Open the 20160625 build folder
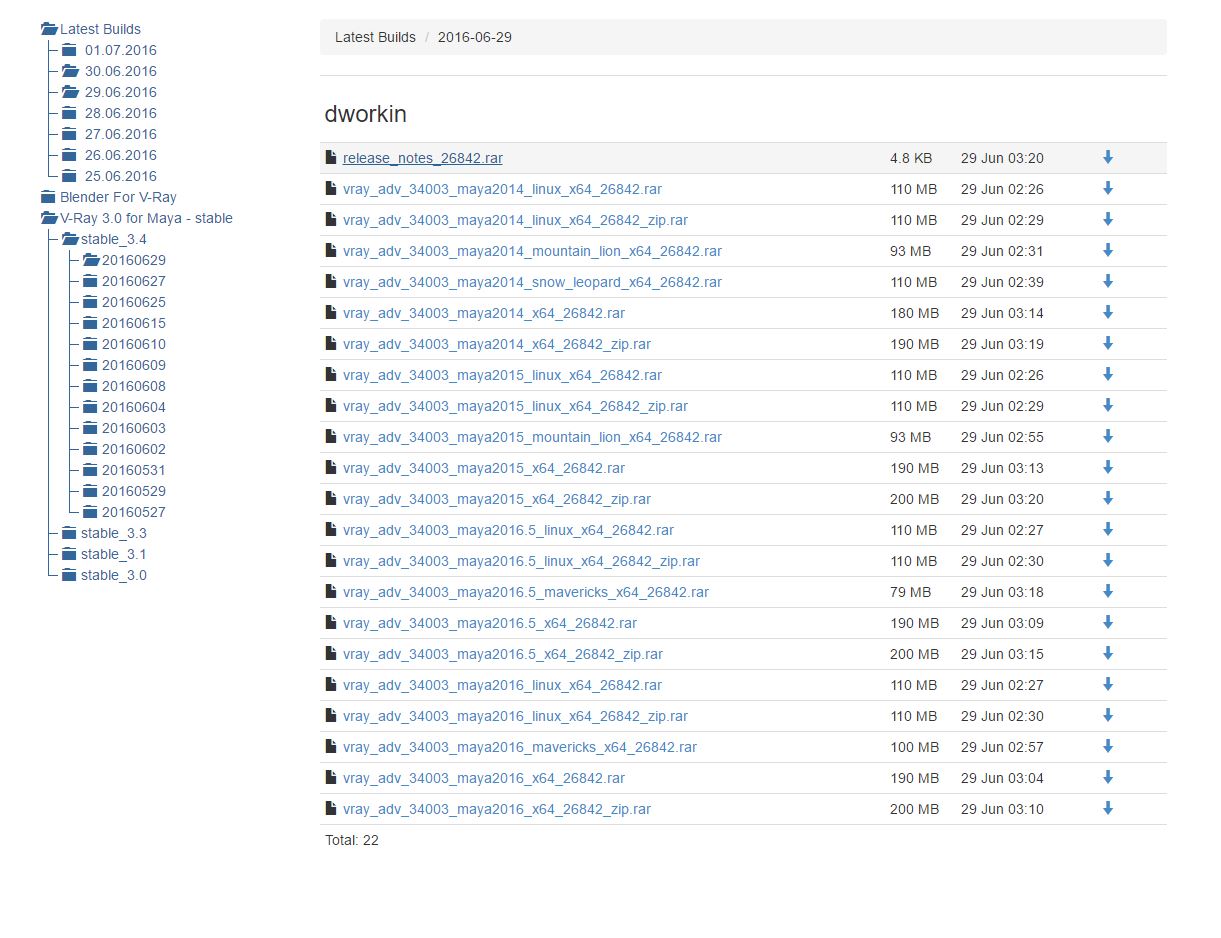This screenshot has width=1221, height=938. click(x=134, y=302)
